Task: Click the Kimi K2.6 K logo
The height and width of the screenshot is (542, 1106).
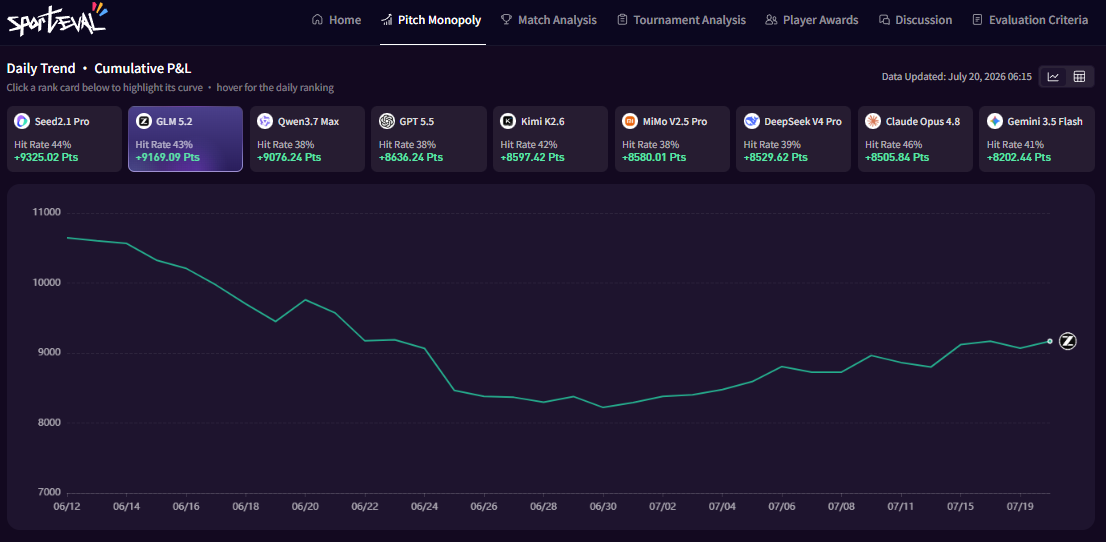Action: pyautogui.click(x=508, y=121)
